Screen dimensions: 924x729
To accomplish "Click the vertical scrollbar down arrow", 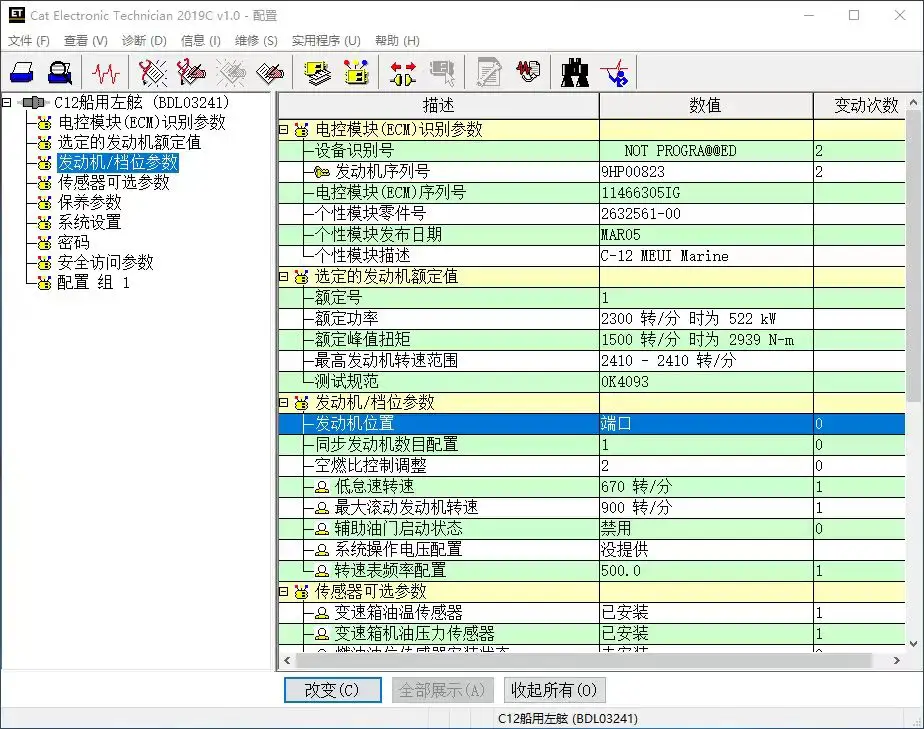I will pyautogui.click(x=914, y=644).
